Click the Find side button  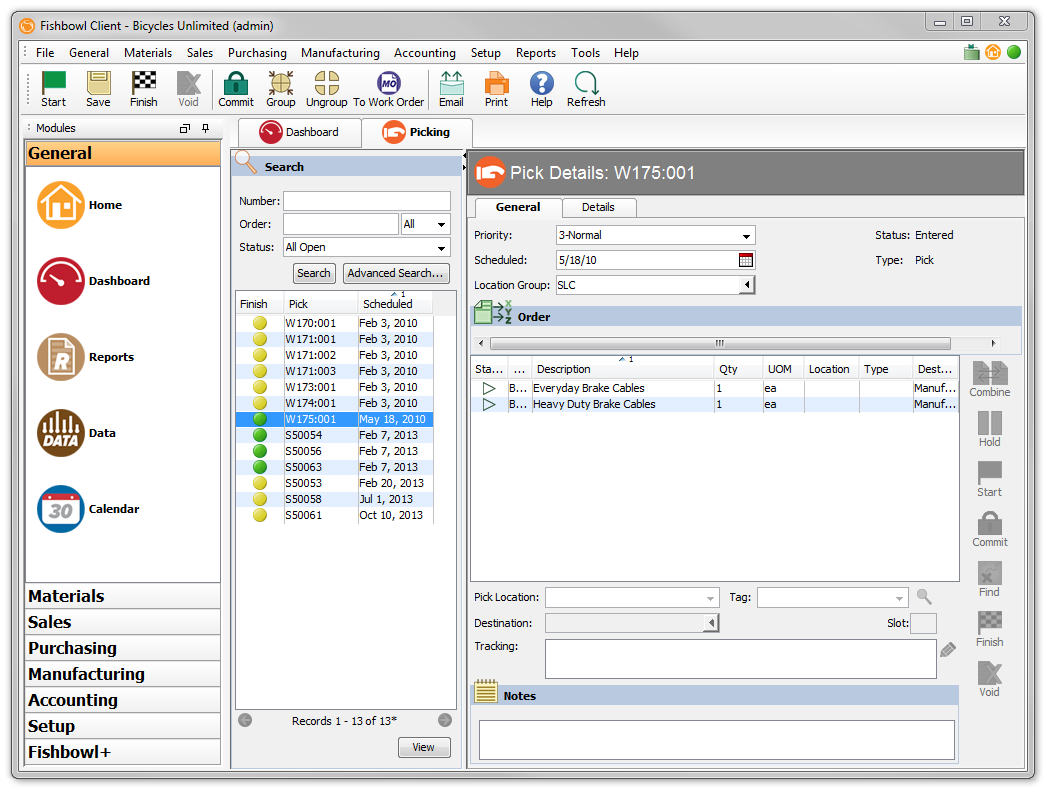click(x=990, y=579)
